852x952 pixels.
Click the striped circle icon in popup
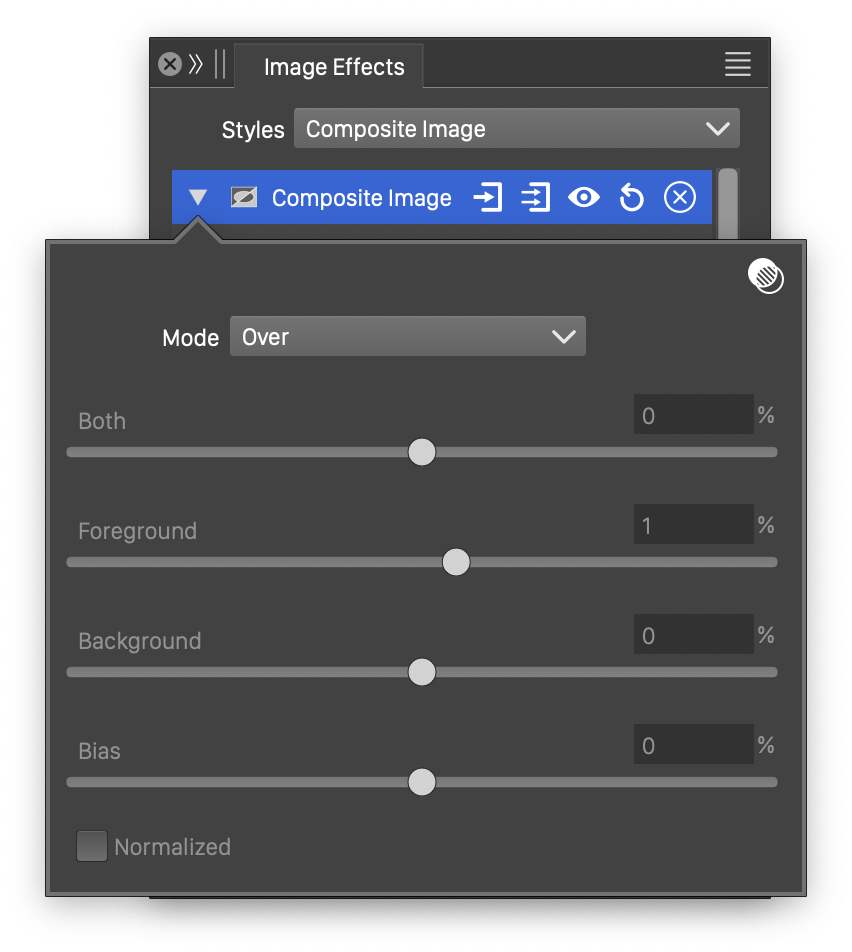pyautogui.click(x=766, y=276)
